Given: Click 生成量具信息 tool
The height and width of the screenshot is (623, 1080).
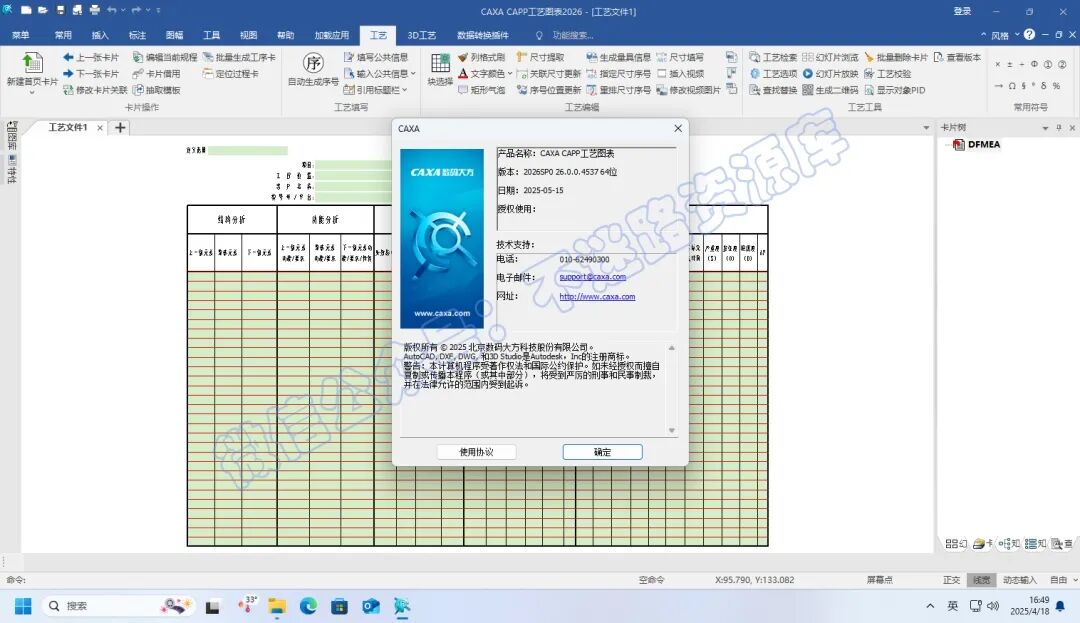Looking at the screenshot, I should [x=619, y=57].
